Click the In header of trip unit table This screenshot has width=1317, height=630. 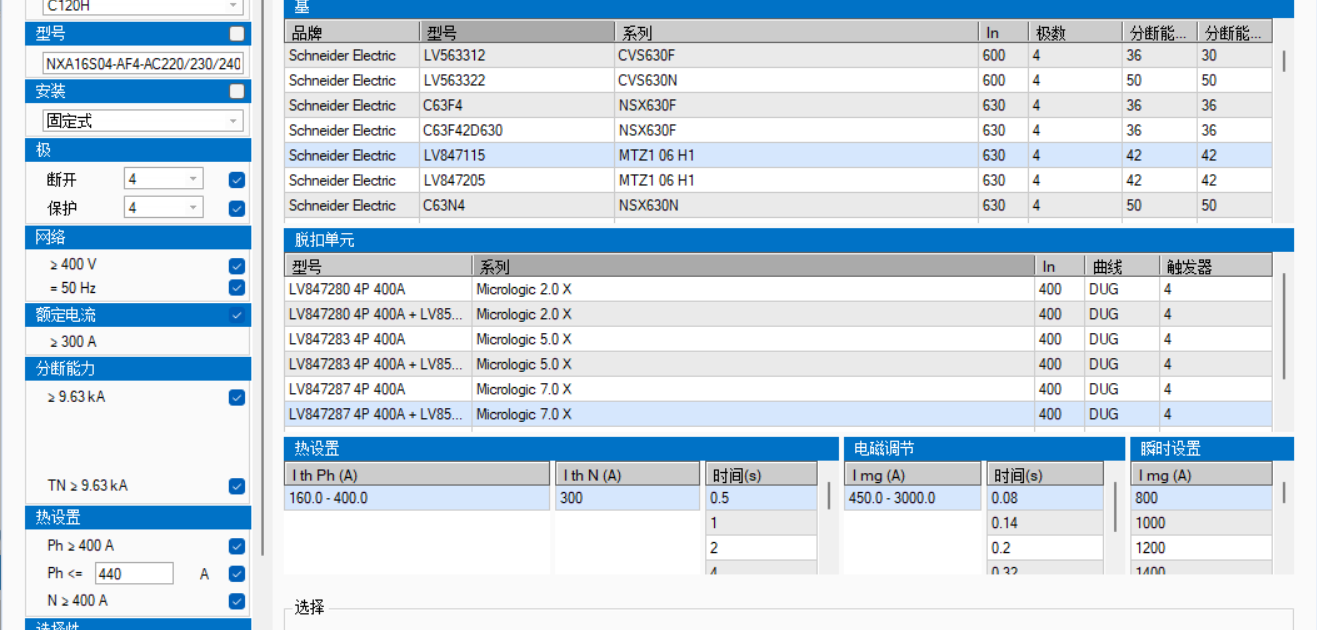pos(1059,267)
